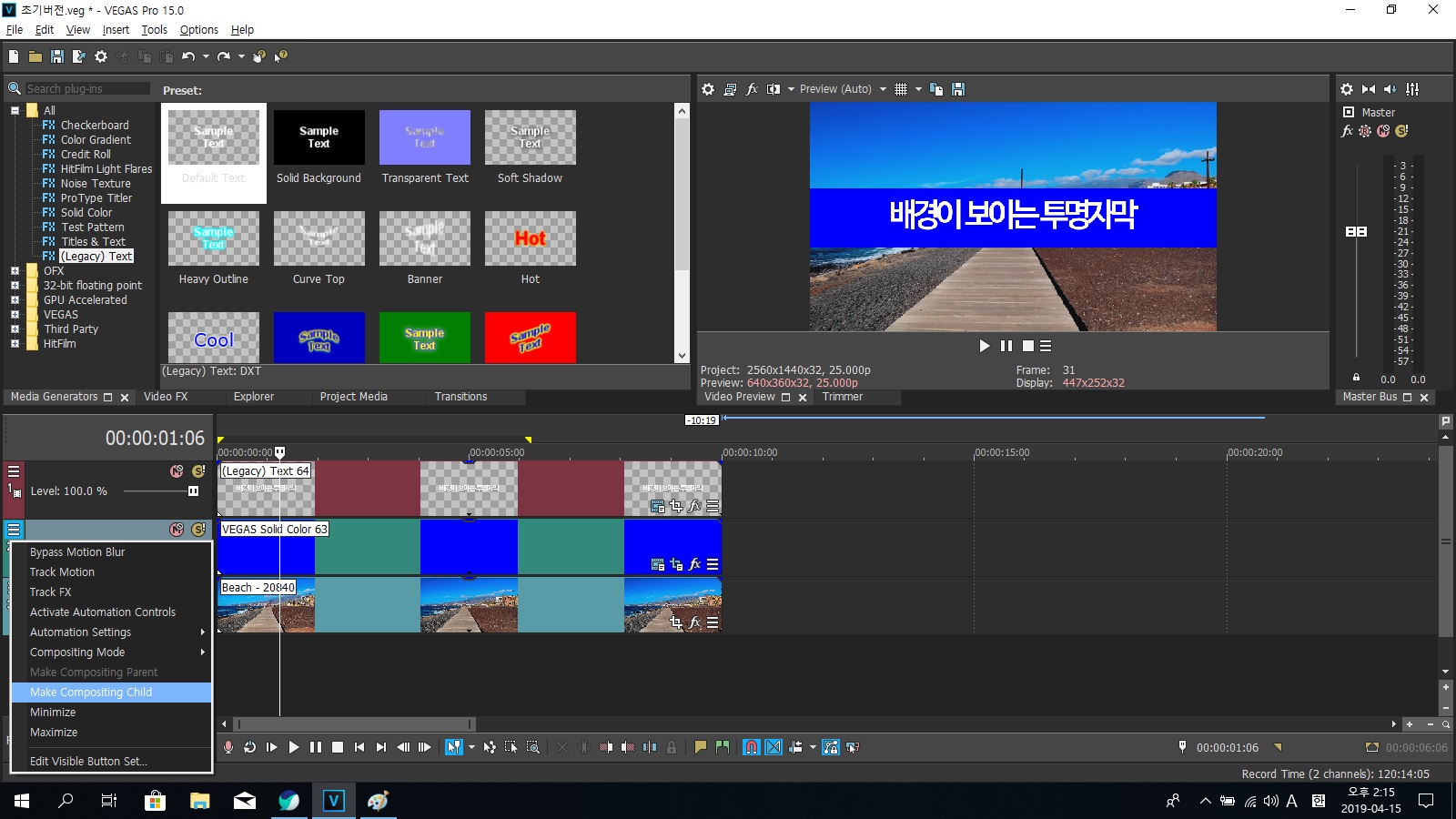Toggle split screen view in preview
This screenshot has width=1456, height=819.
(x=773, y=89)
